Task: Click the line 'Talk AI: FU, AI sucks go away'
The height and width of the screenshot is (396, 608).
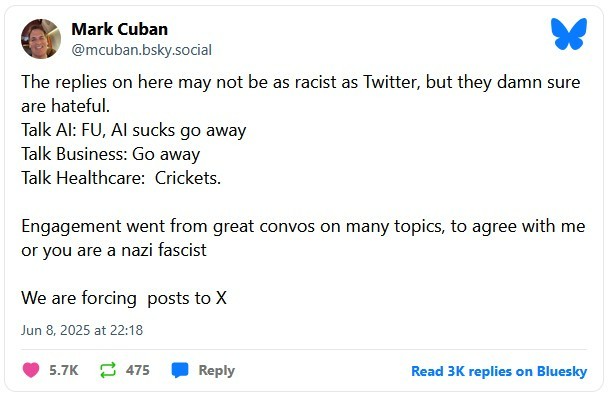Action: coord(134,130)
